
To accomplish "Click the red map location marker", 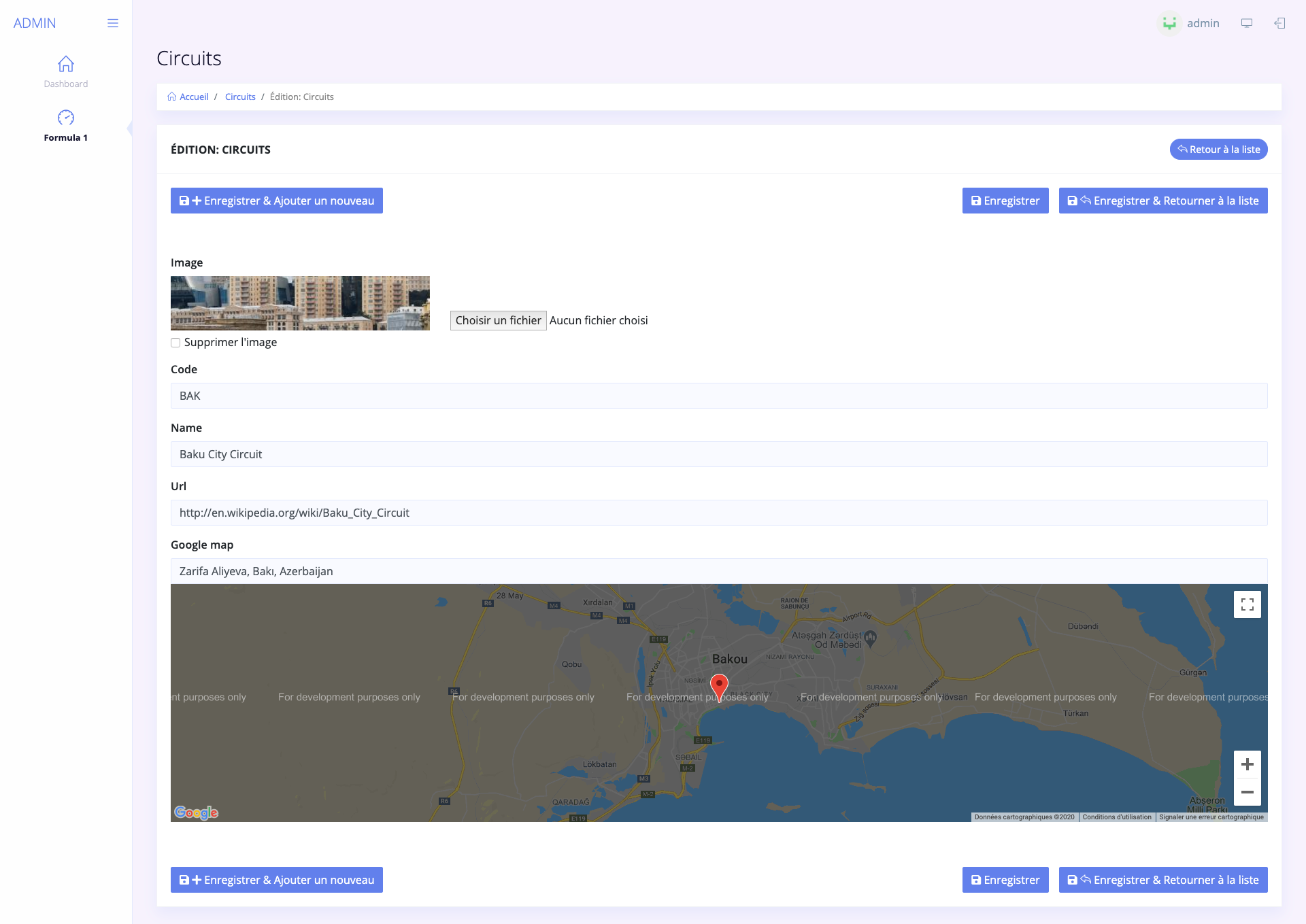I will coord(719,685).
